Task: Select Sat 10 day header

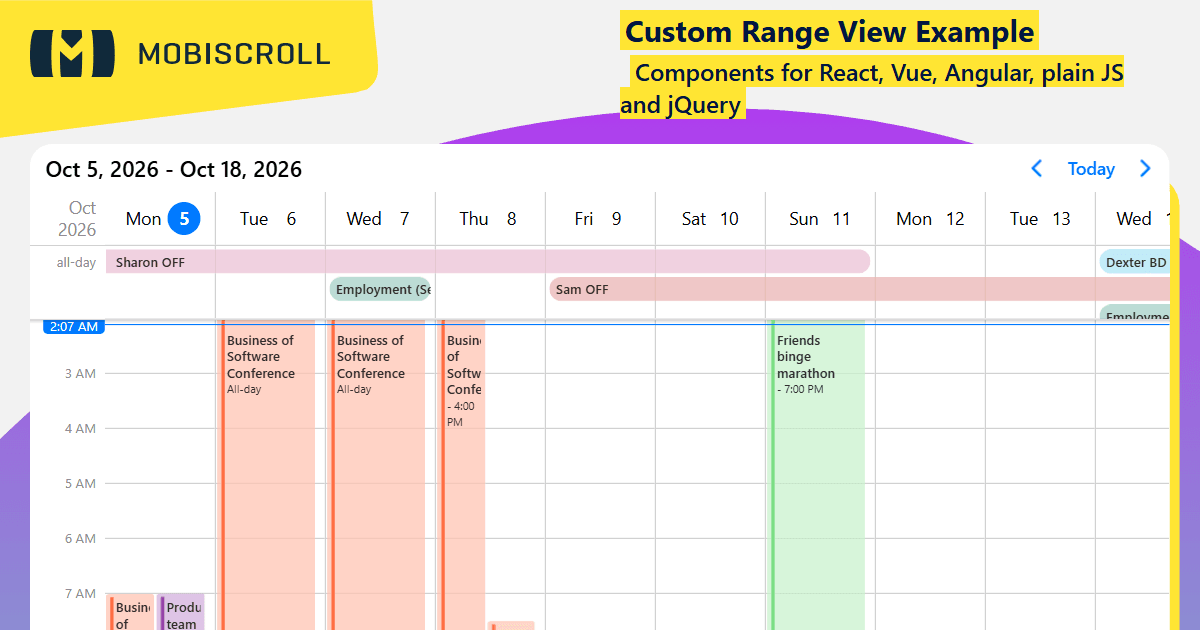Action: click(x=710, y=219)
